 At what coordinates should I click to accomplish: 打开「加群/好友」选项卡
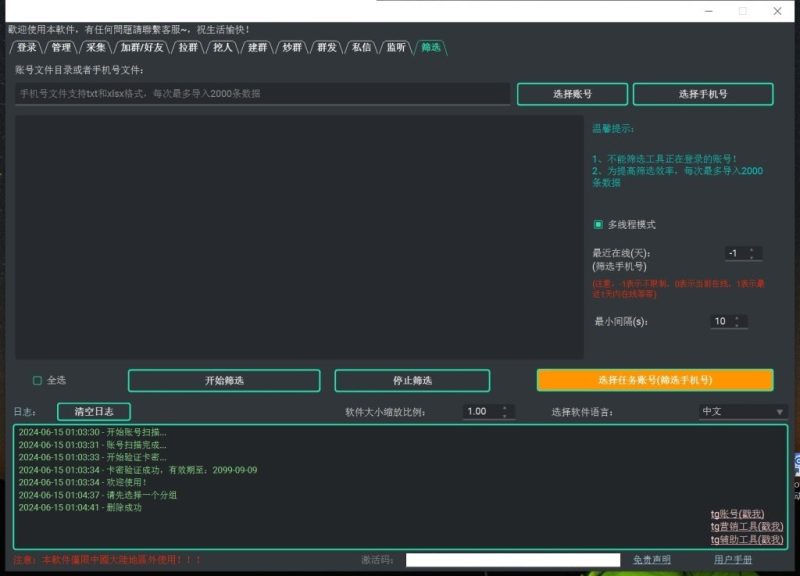pyautogui.click(x=142, y=45)
